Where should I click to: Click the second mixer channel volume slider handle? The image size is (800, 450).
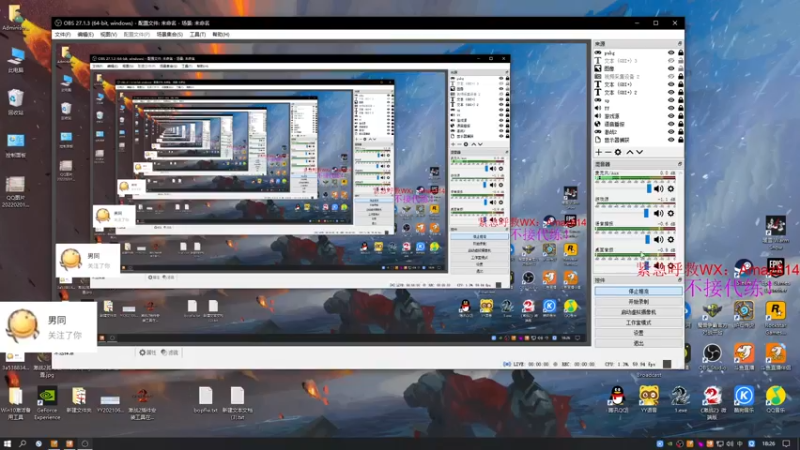[646, 213]
